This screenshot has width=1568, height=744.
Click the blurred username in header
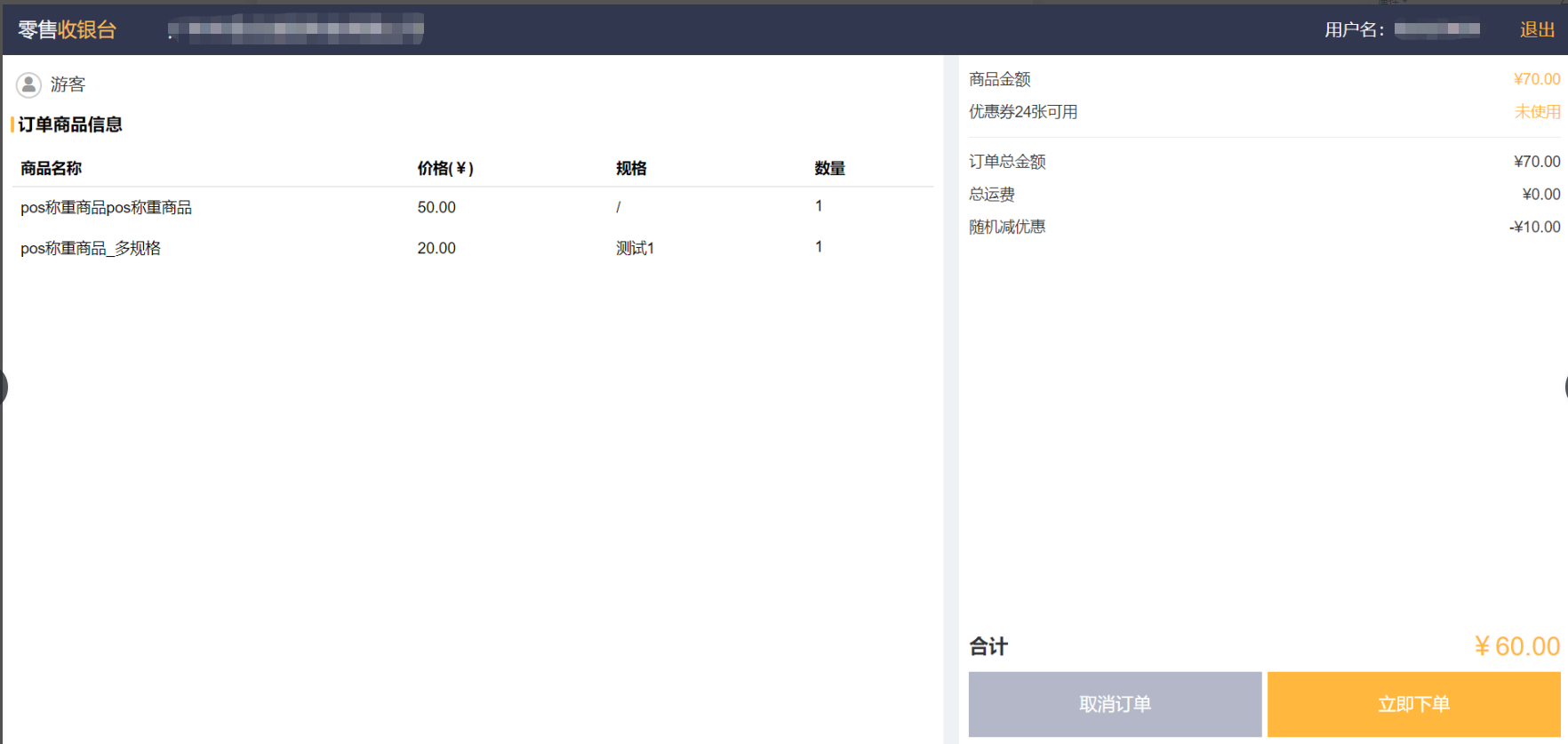pyautogui.click(x=1436, y=30)
